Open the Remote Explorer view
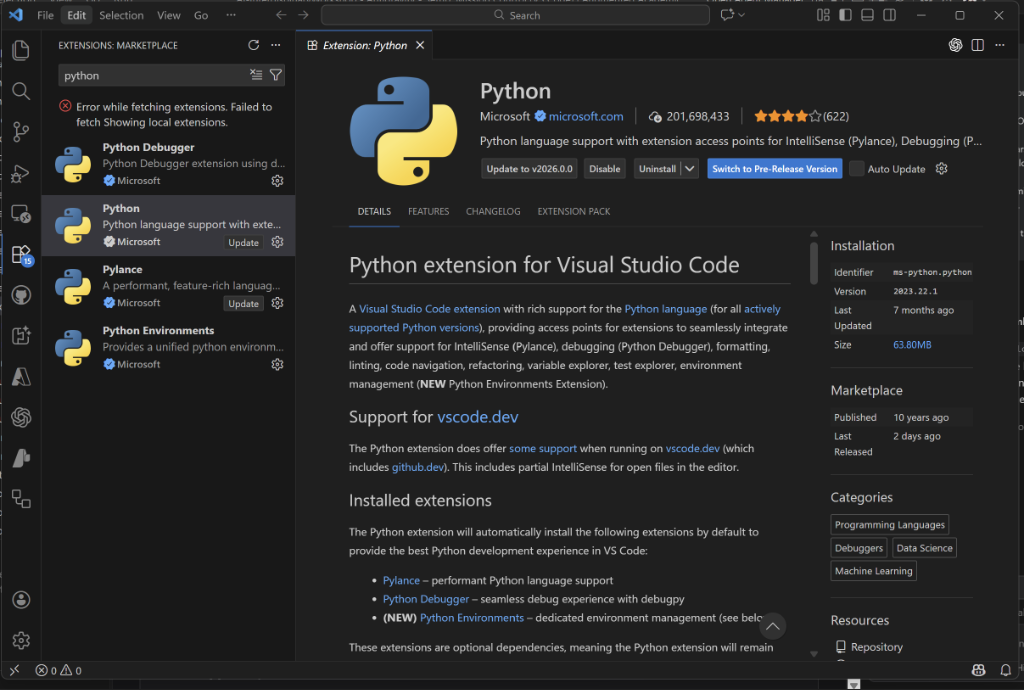 (x=21, y=213)
